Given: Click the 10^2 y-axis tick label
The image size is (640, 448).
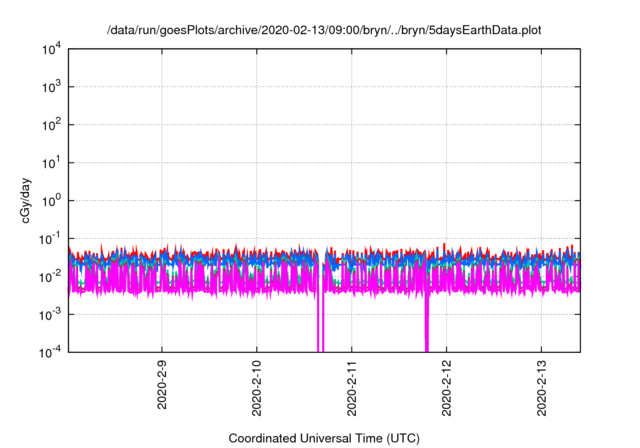Looking at the screenshot, I should point(51,125).
